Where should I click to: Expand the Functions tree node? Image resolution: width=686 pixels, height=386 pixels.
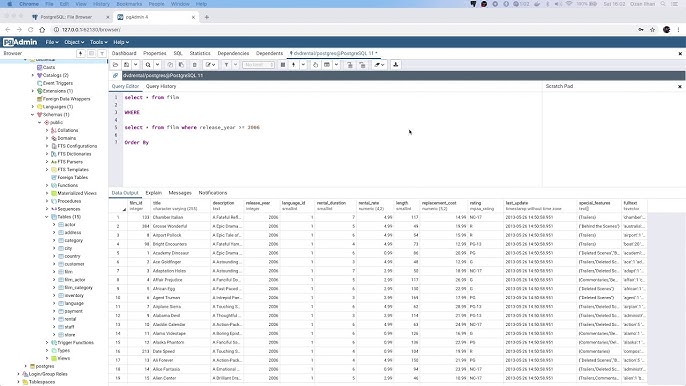[47, 186]
